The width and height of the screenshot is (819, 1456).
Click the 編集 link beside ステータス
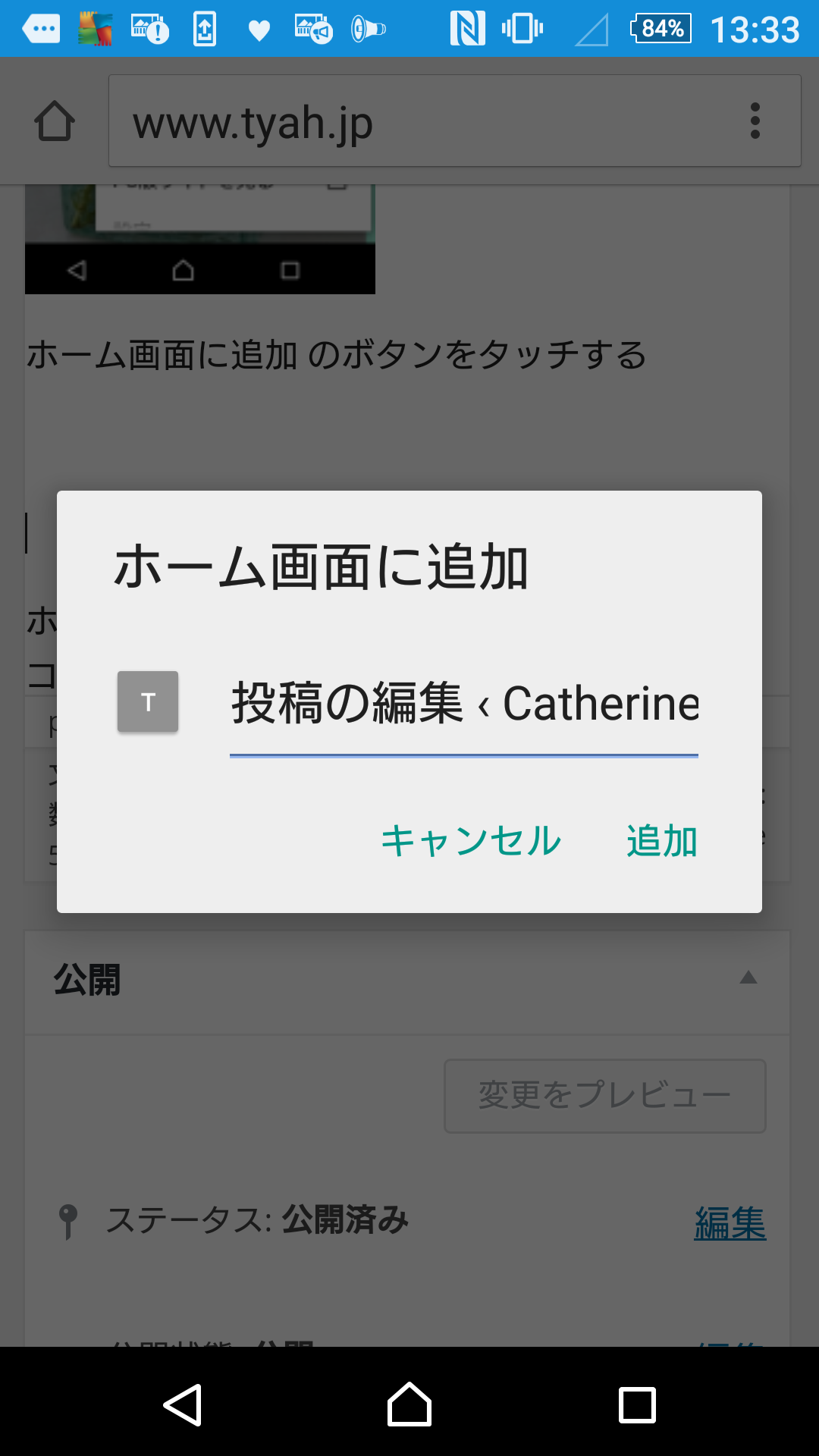pos(730,1222)
